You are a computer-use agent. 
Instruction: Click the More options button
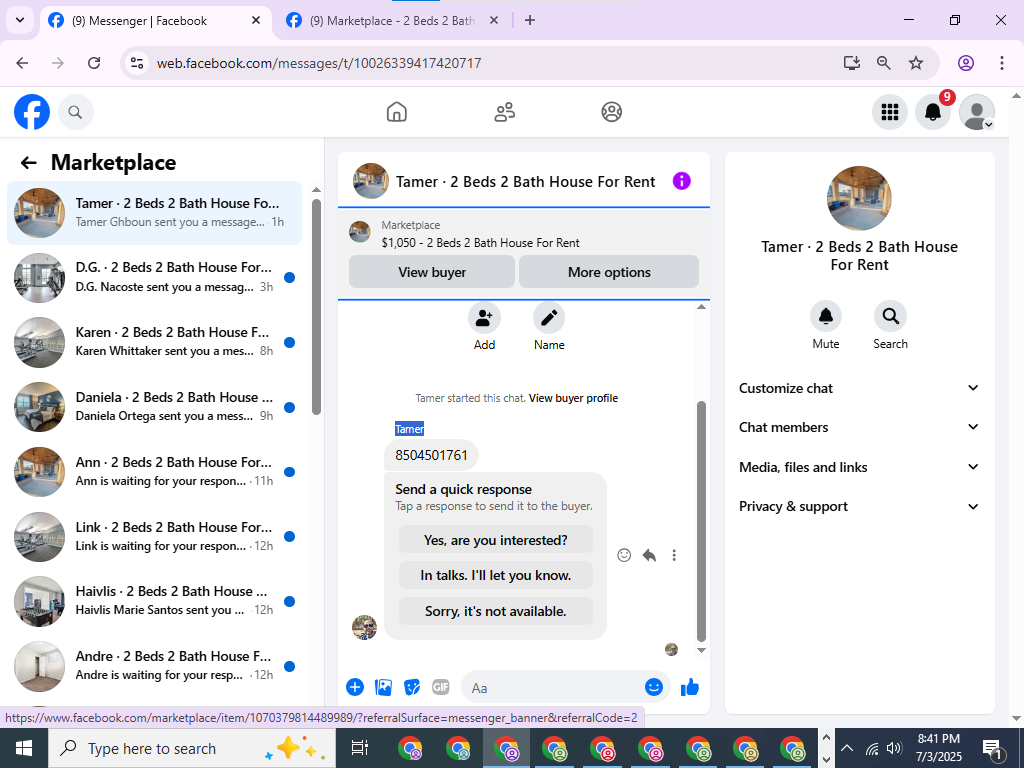(609, 272)
